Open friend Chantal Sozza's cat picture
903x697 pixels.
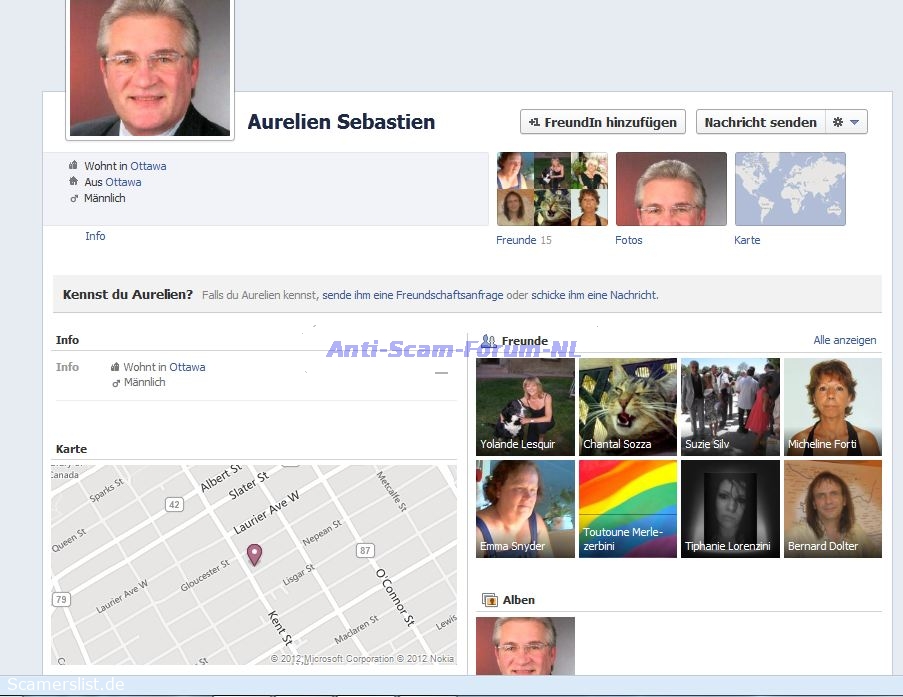pos(628,407)
